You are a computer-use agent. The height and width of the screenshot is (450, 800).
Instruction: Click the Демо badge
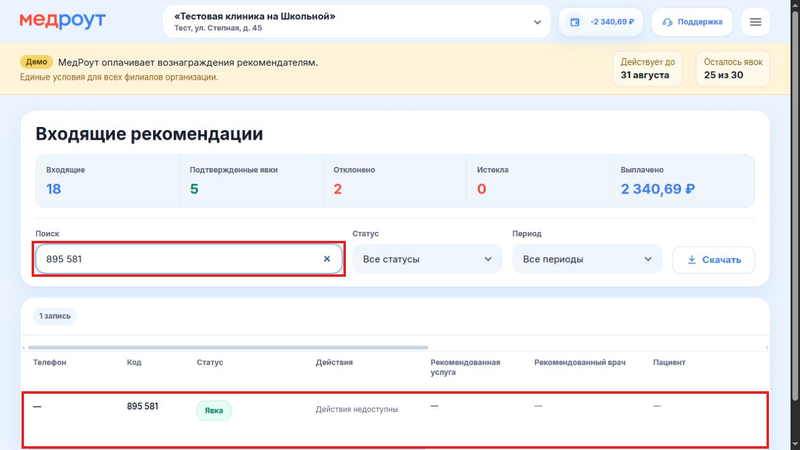click(x=36, y=62)
